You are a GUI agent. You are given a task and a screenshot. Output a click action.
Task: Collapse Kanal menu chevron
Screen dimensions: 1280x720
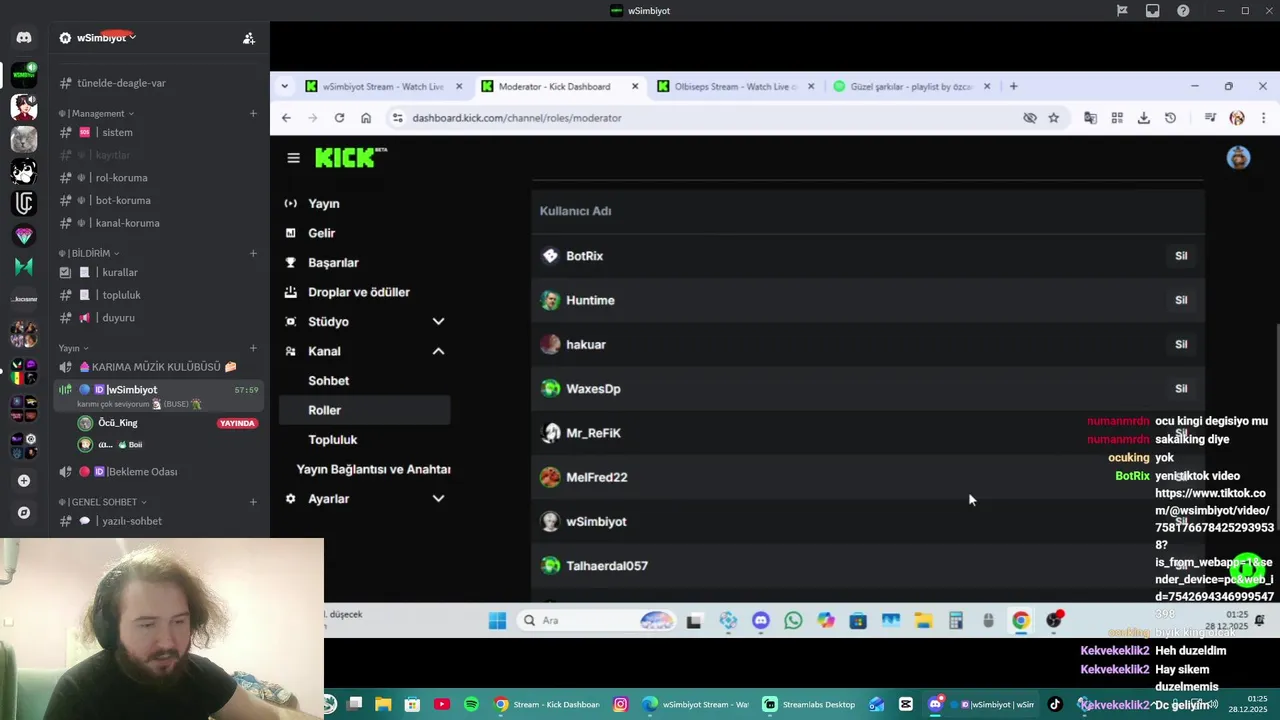[438, 351]
